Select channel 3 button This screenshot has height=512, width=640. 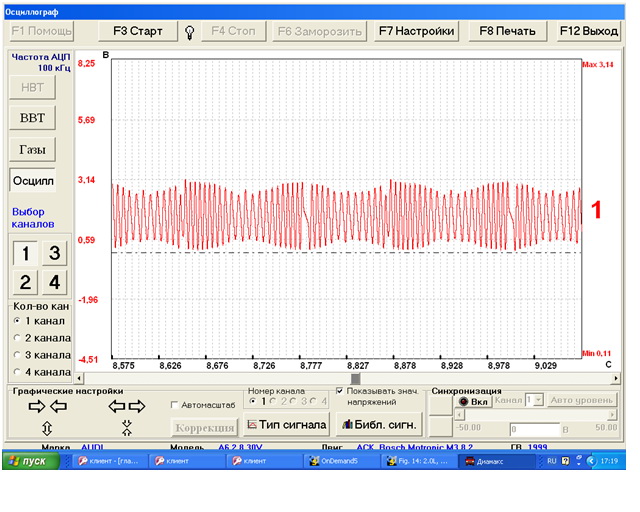[54, 254]
